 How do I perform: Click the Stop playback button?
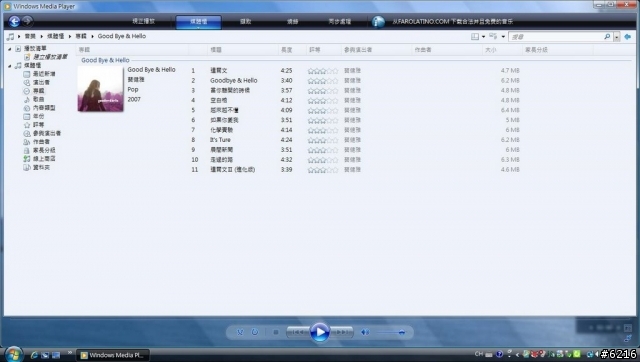[276, 332]
